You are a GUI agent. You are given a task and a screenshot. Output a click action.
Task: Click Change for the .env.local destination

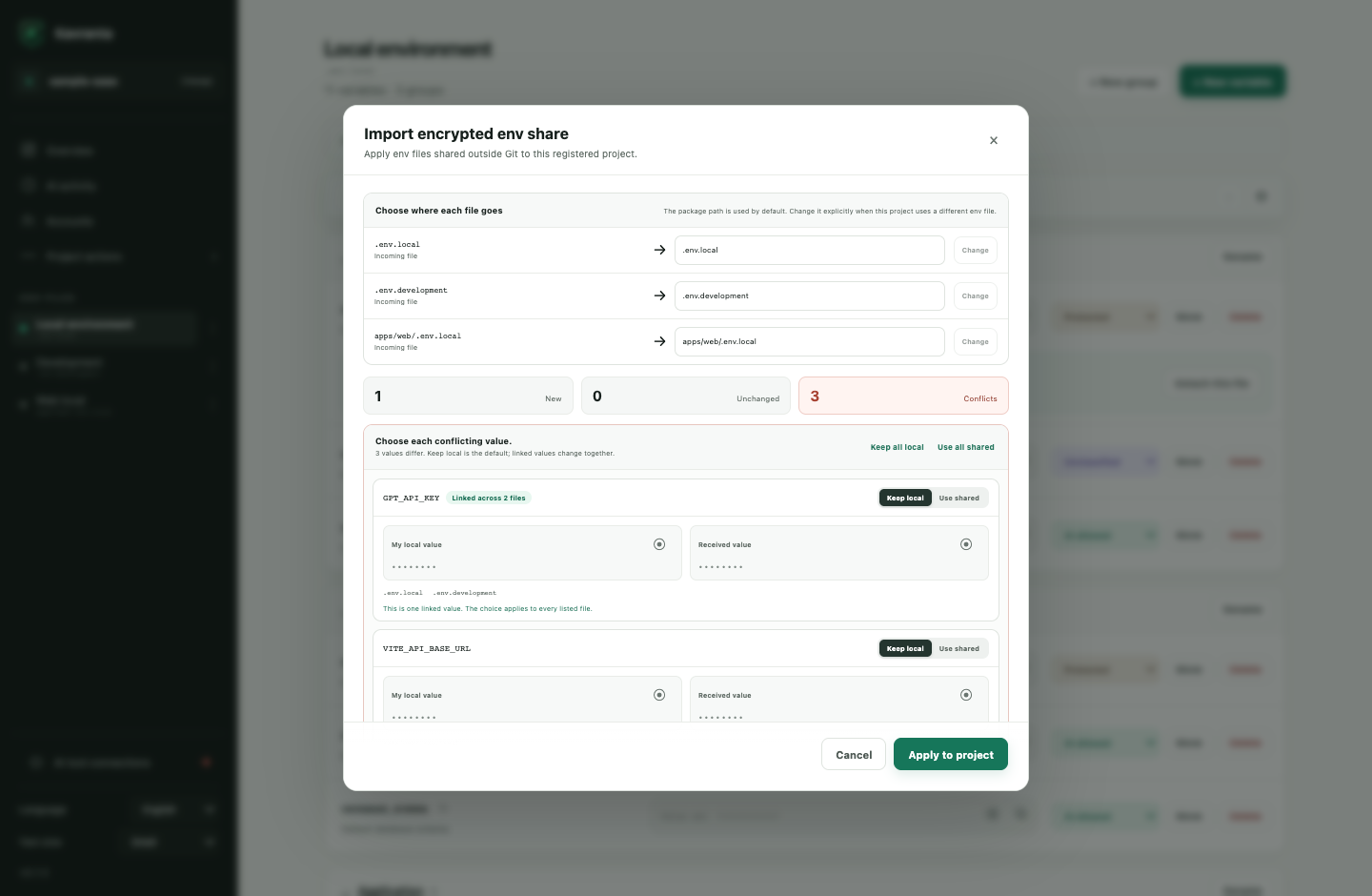click(975, 251)
